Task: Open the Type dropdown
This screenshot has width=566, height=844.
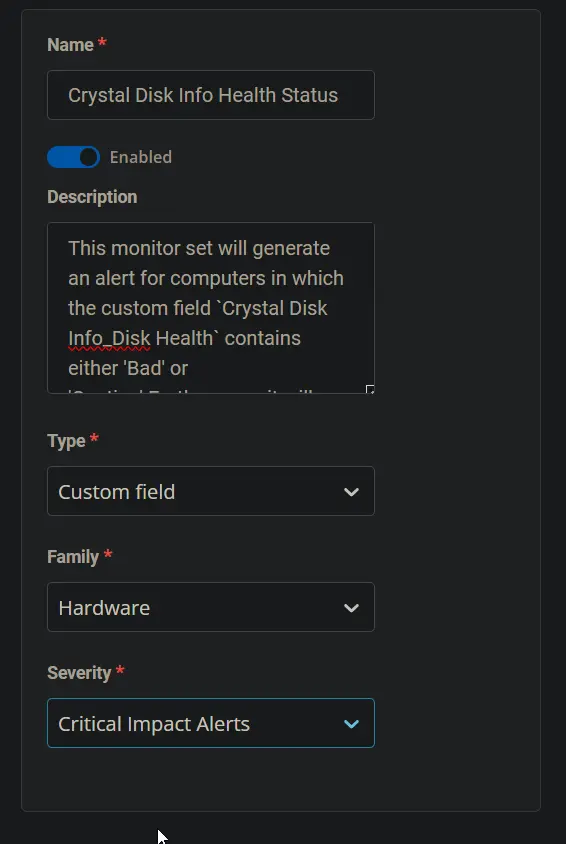Action: coord(211,491)
